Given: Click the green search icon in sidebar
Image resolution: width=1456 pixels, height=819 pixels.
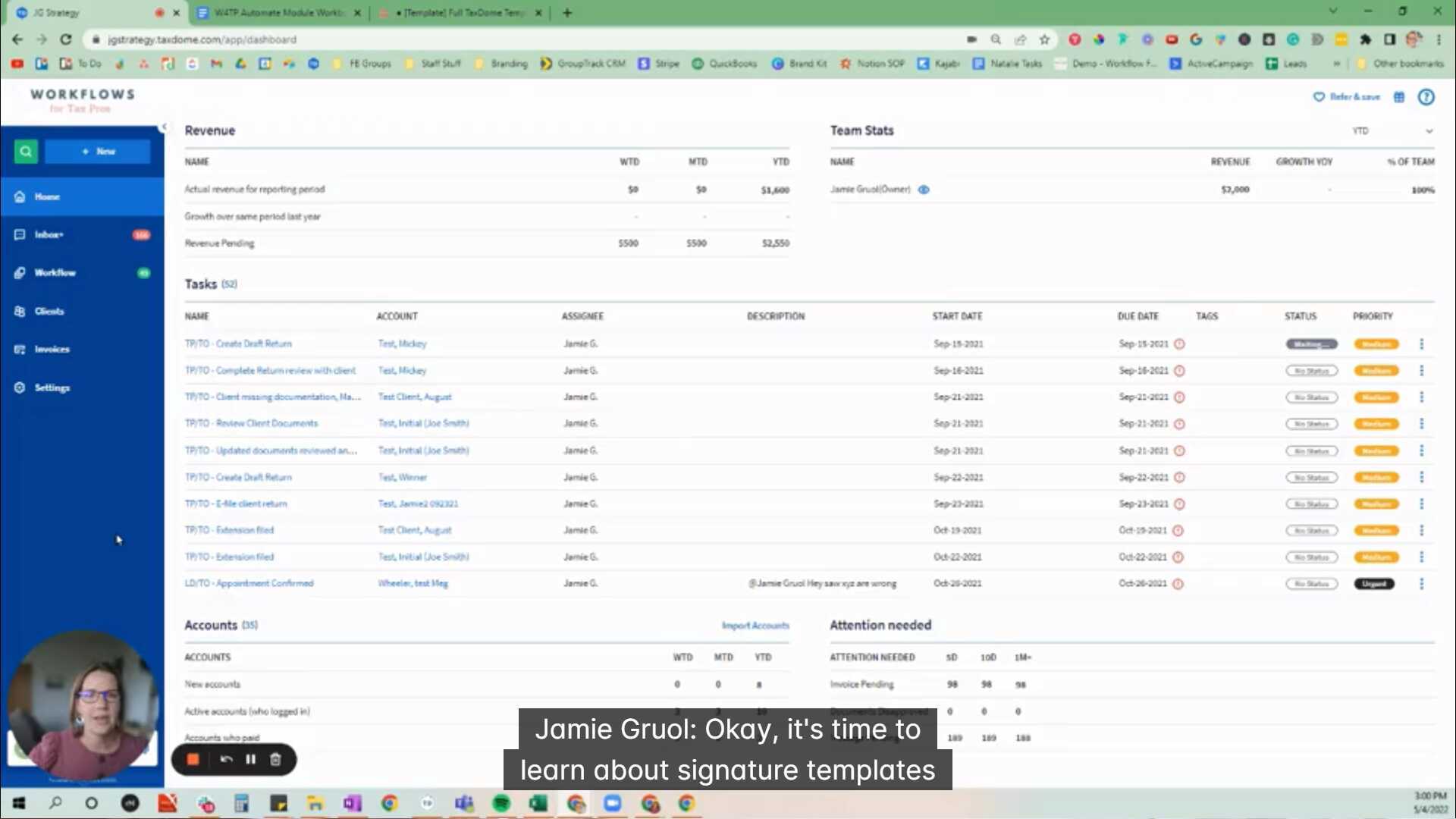Looking at the screenshot, I should click(26, 152).
